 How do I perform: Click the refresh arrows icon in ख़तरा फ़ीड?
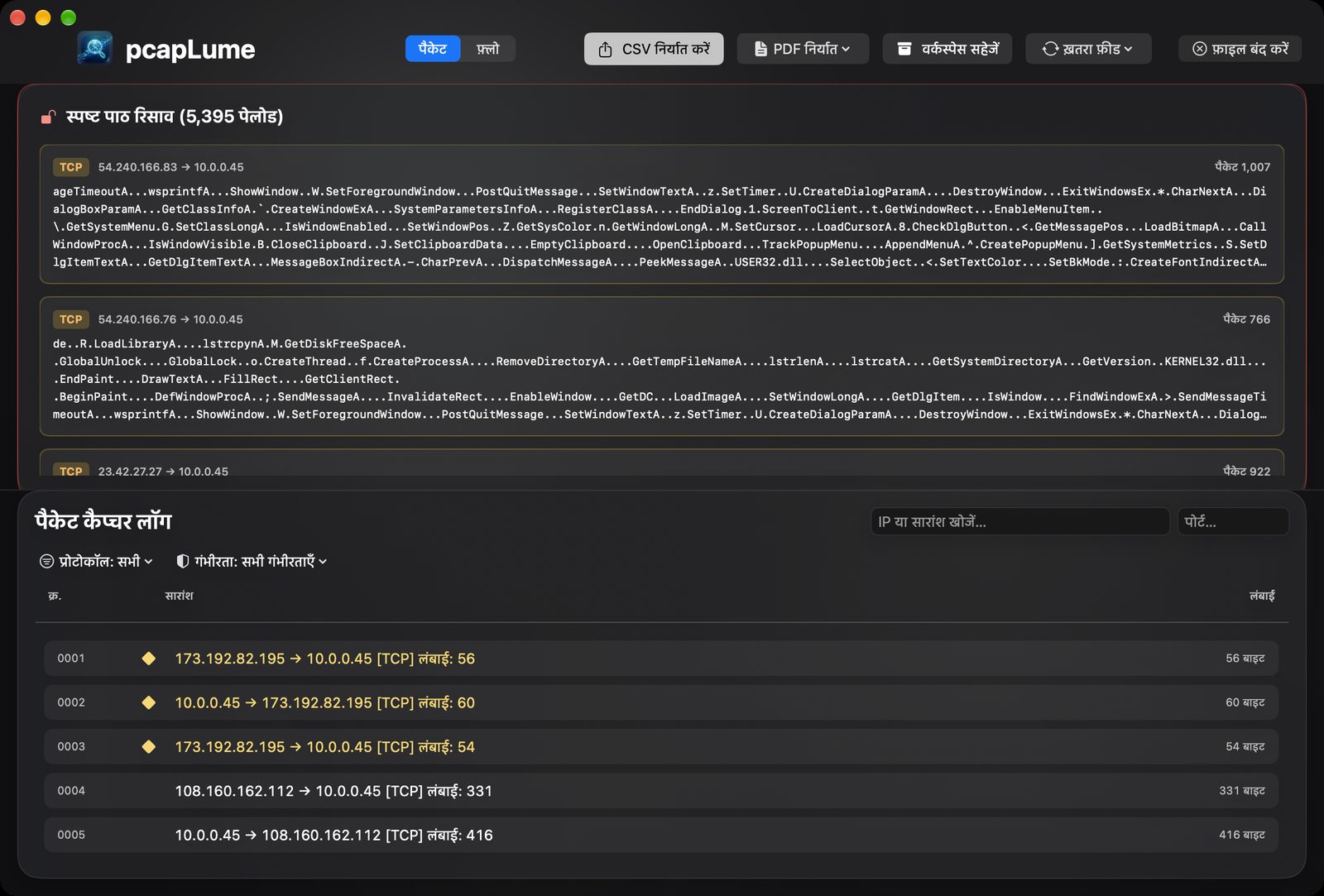coord(1050,49)
